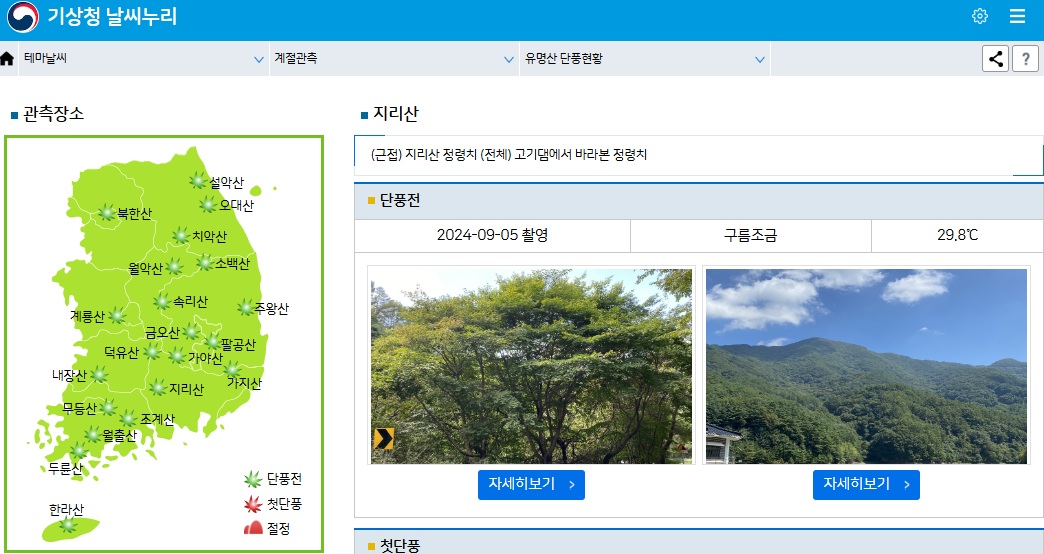Select the 두륜산 leaf marker on map
Viewport: 1044px width, 554px height.
pos(79,451)
